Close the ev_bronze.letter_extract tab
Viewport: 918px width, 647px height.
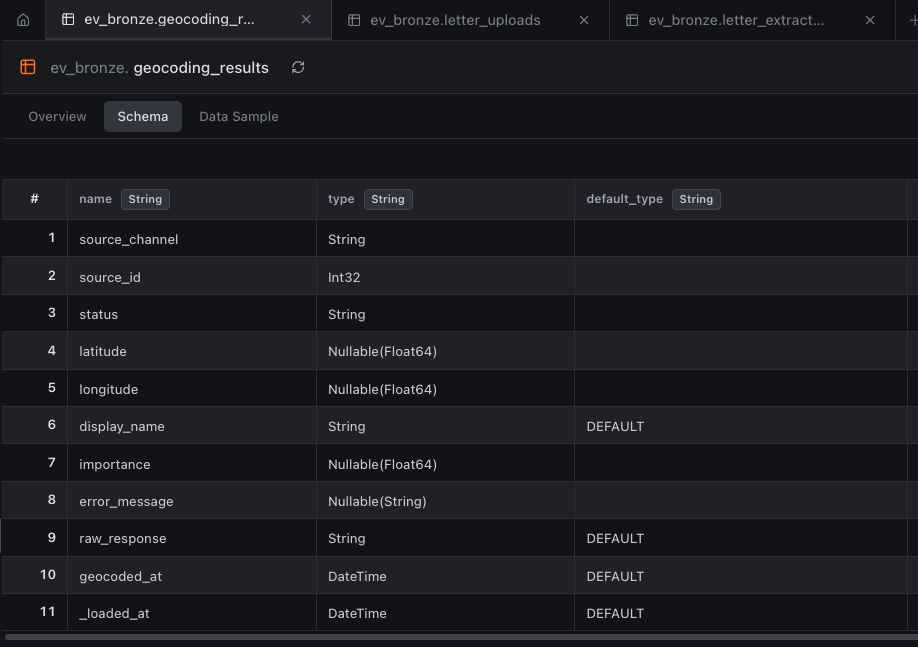pos(870,19)
